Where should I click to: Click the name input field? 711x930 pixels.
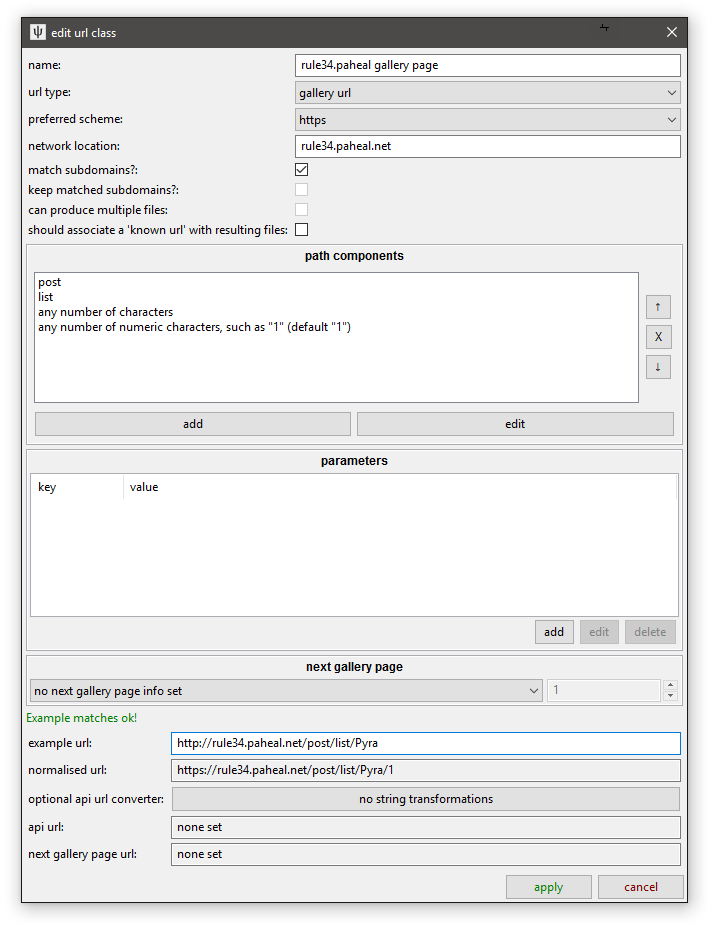point(487,65)
